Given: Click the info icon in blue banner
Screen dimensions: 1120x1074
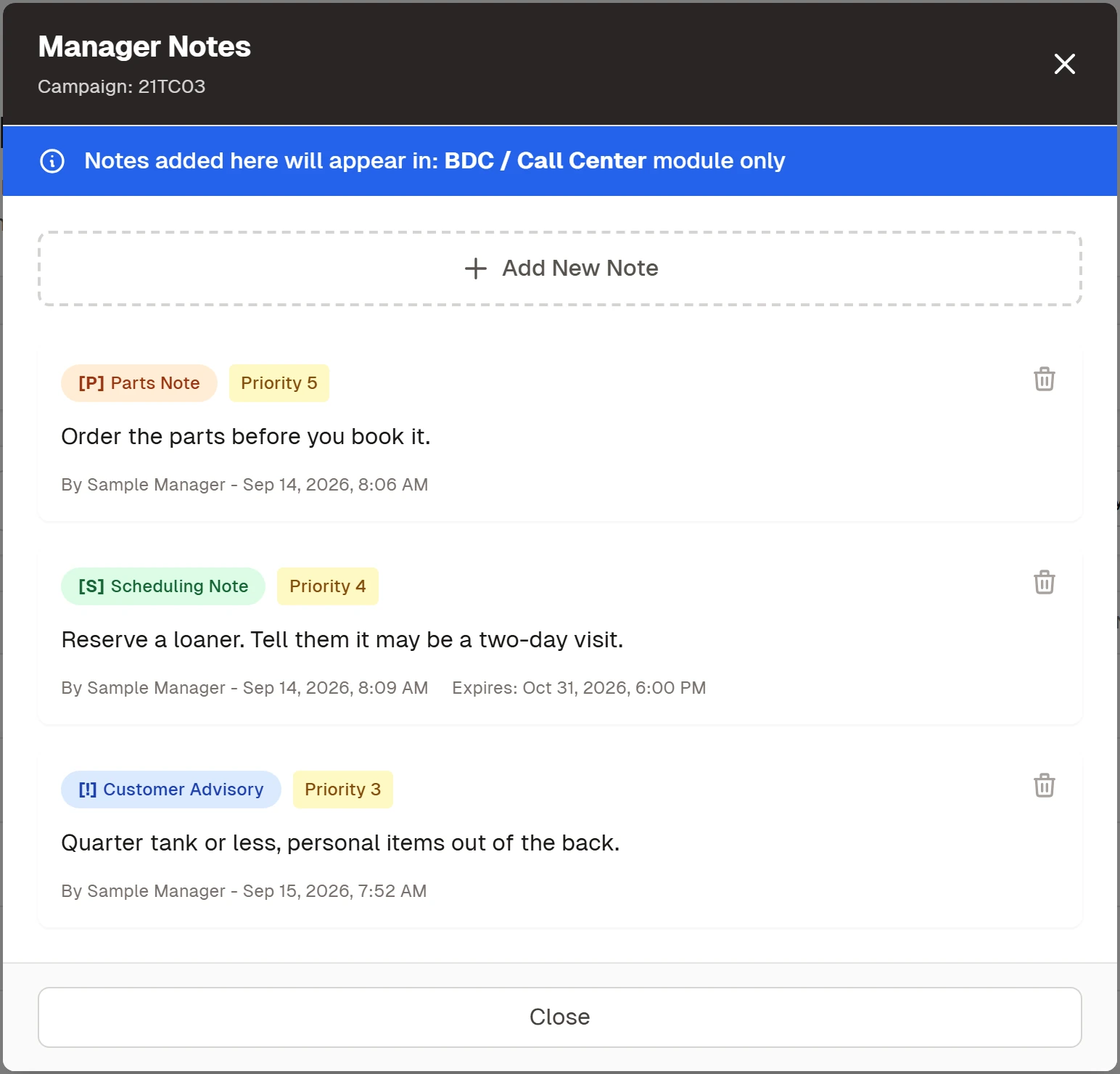Looking at the screenshot, I should [x=52, y=160].
